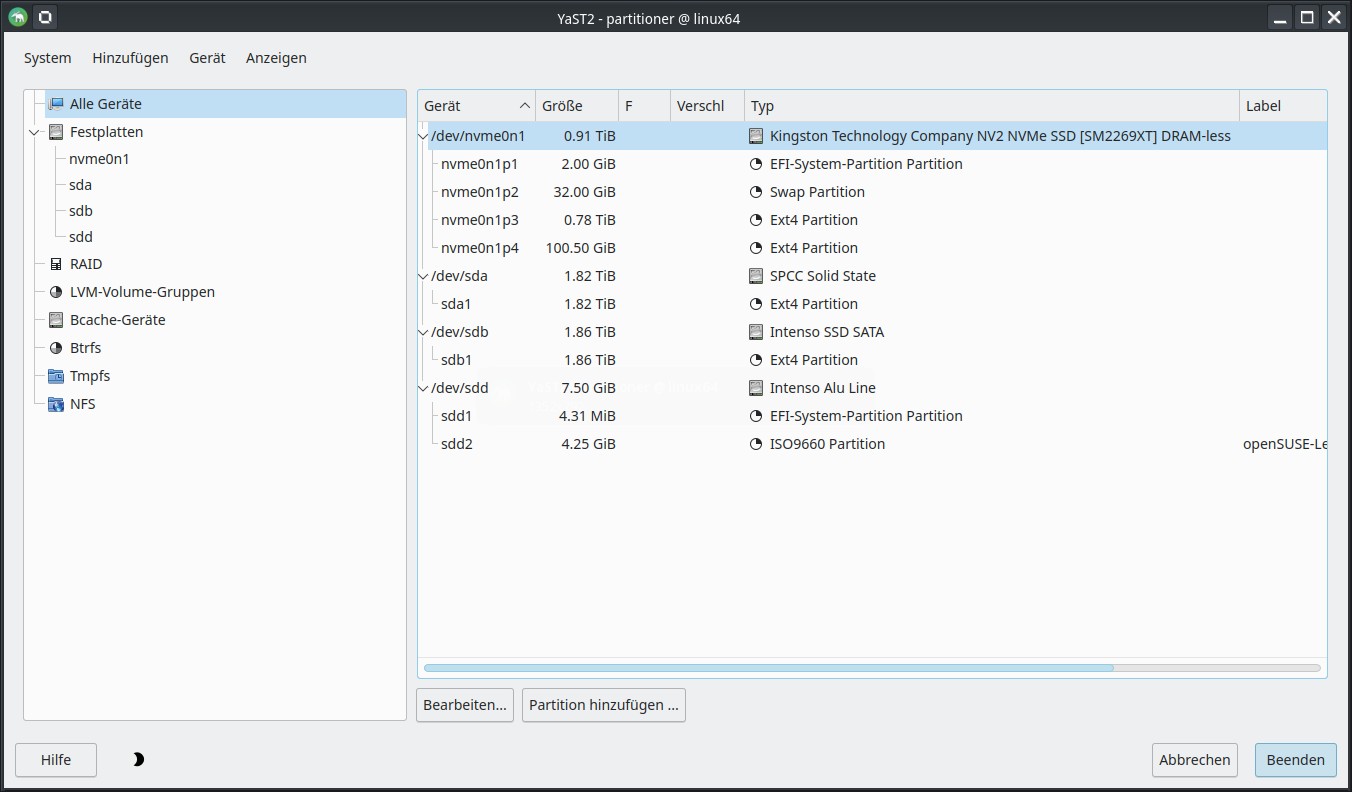Click the 100.50 GiB size cell
Viewport: 1352px width, 792px height.
(x=580, y=248)
